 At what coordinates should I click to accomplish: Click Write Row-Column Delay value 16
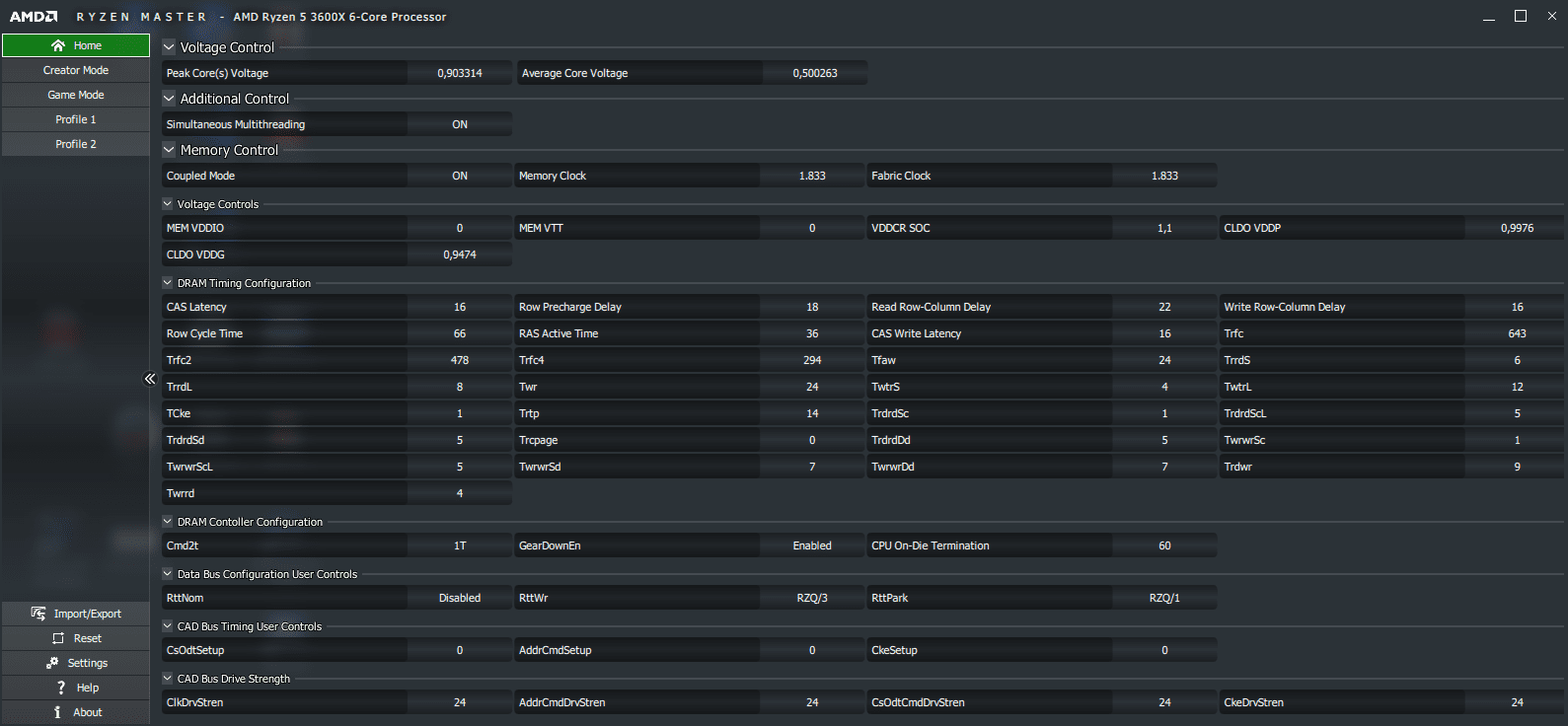[1517, 307]
